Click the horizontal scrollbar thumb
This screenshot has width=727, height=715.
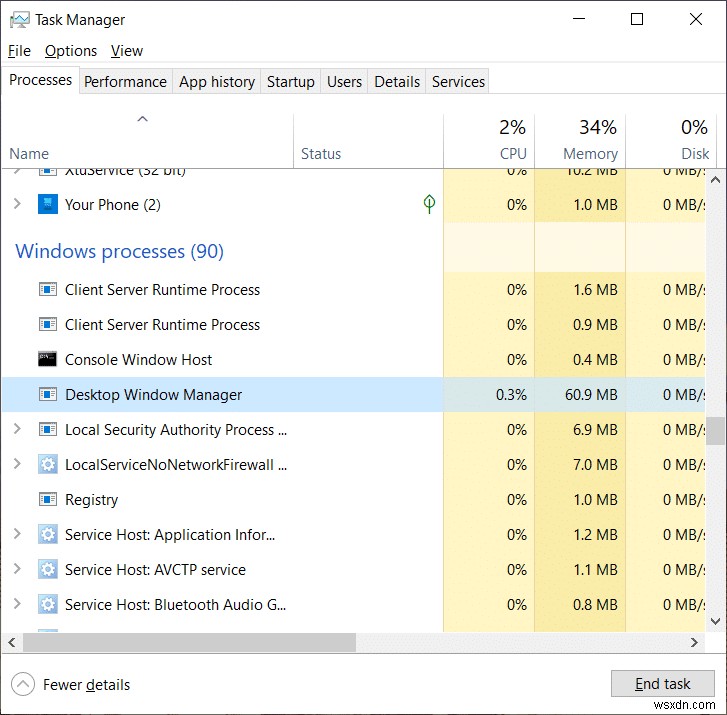pos(189,643)
